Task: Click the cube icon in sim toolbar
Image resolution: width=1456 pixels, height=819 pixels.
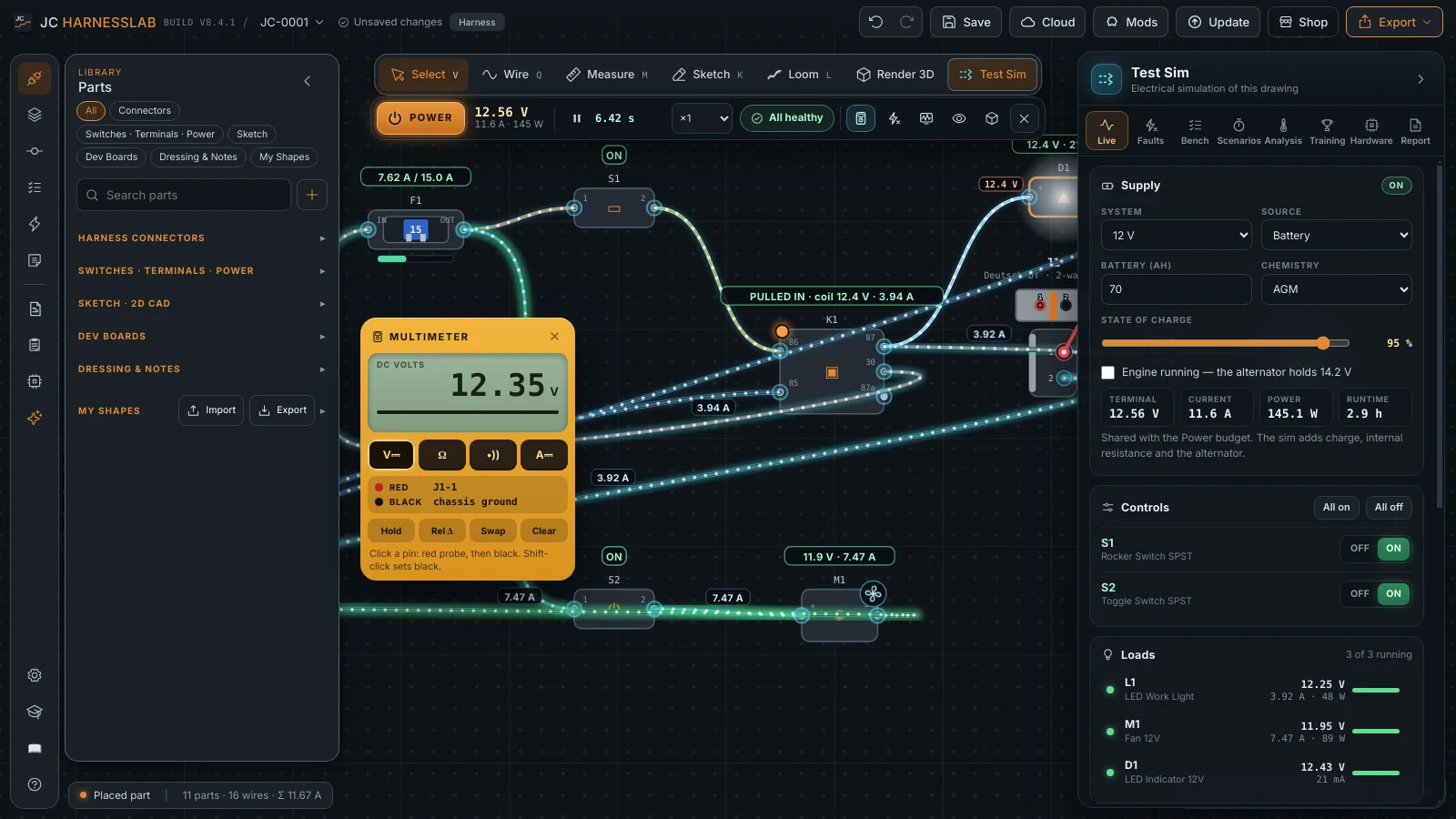Action: (x=992, y=118)
